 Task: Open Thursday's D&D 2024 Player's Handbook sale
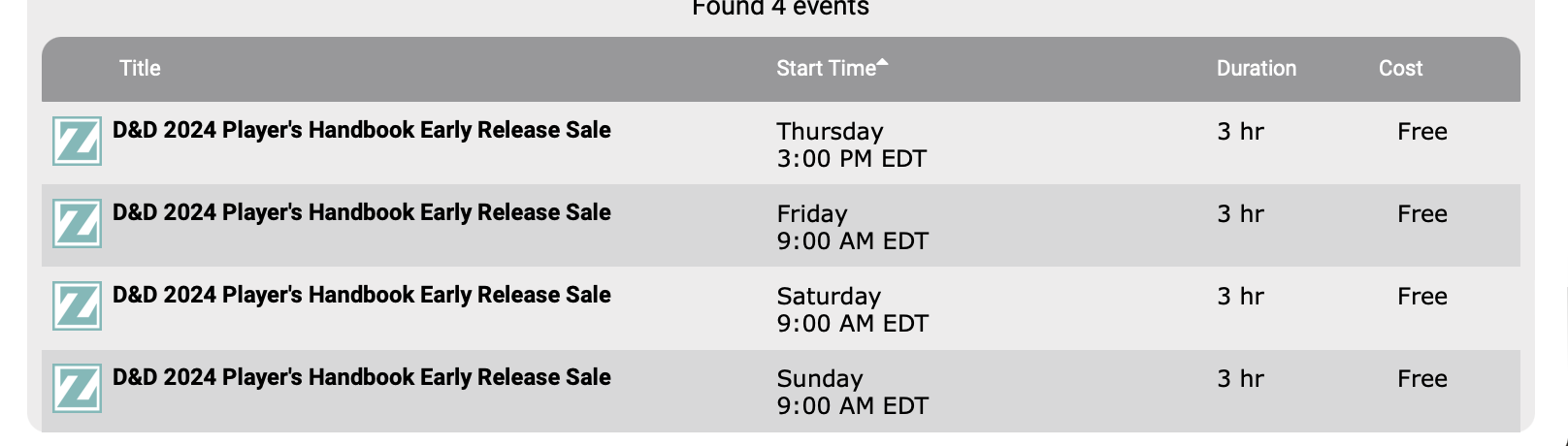click(361, 130)
